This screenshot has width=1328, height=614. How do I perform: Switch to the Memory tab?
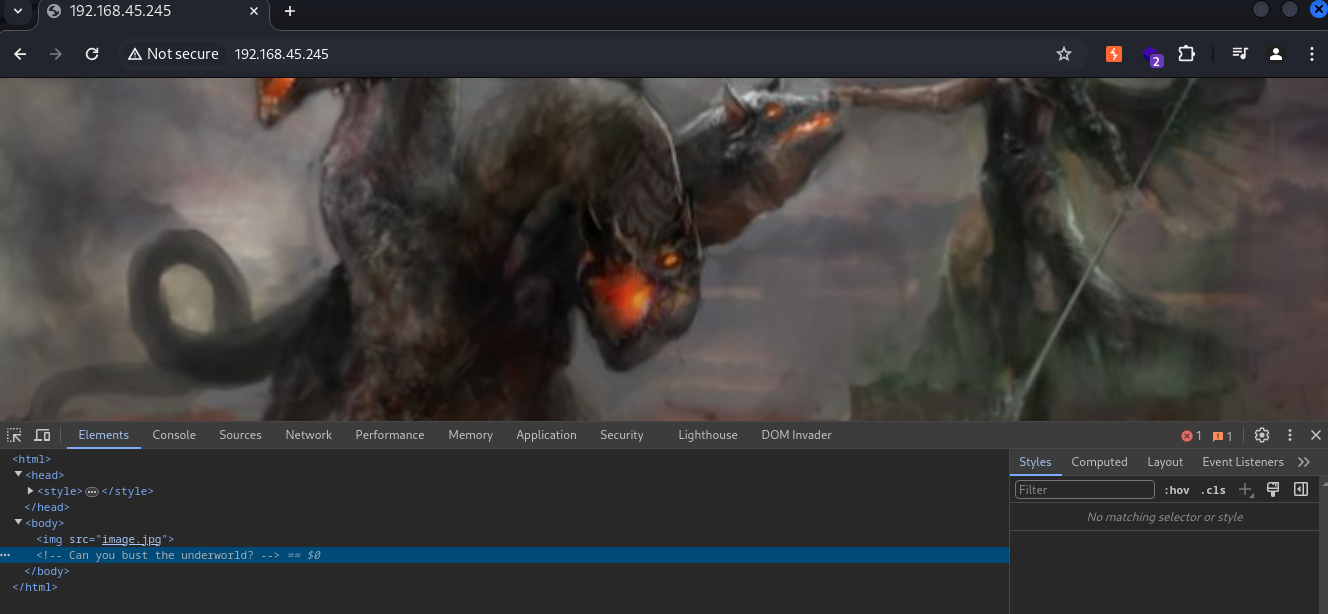[x=470, y=435]
